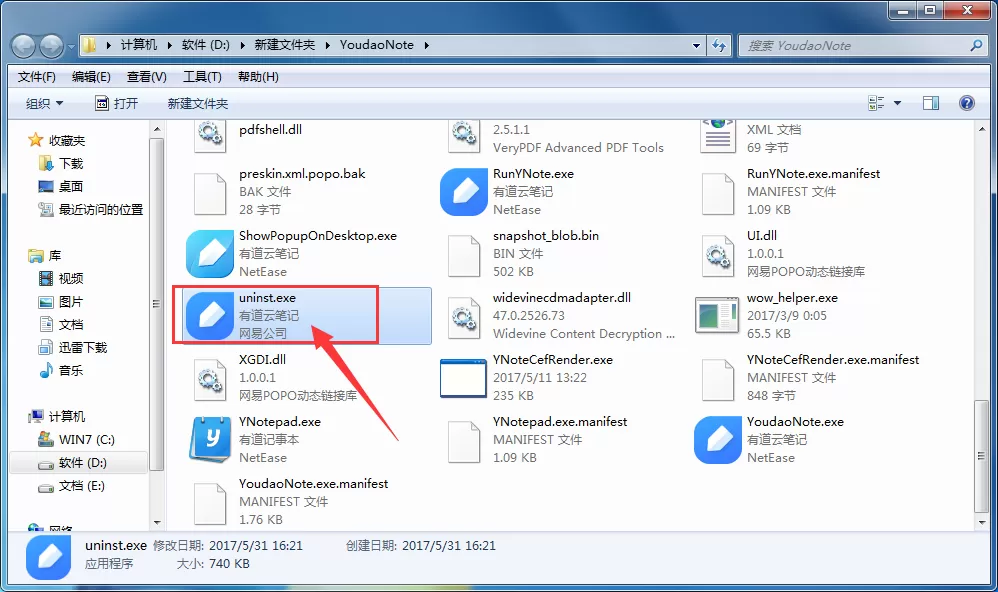The image size is (998, 592).
Task: Expand the arrow after 计算机 in path
Action: [x=169, y=45]
